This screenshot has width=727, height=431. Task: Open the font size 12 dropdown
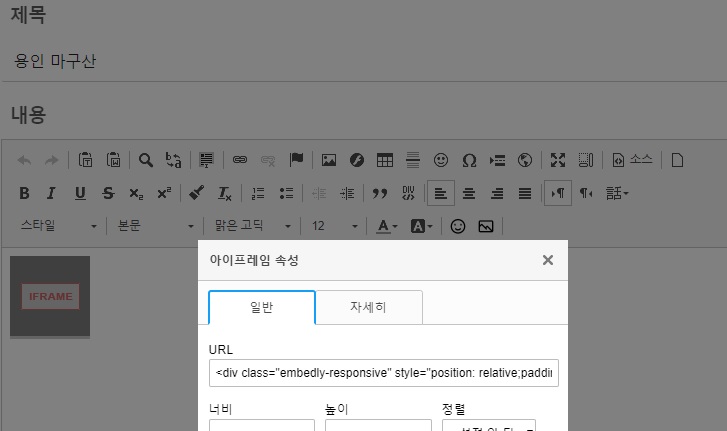pos(334,226)
